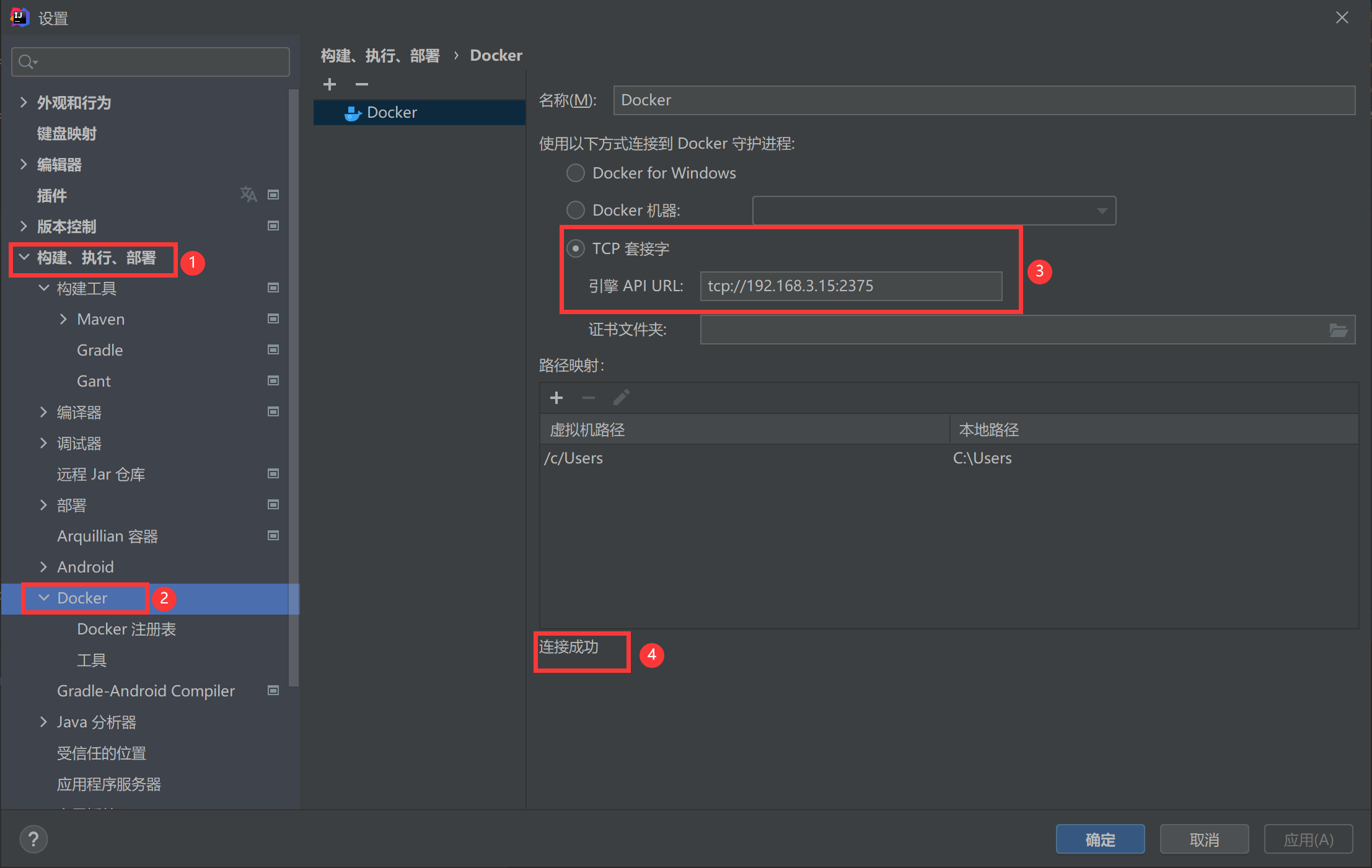Screen dimensions: 1372x868
Task: Click the 确定 button
Action: click(x=1100, y=840)
